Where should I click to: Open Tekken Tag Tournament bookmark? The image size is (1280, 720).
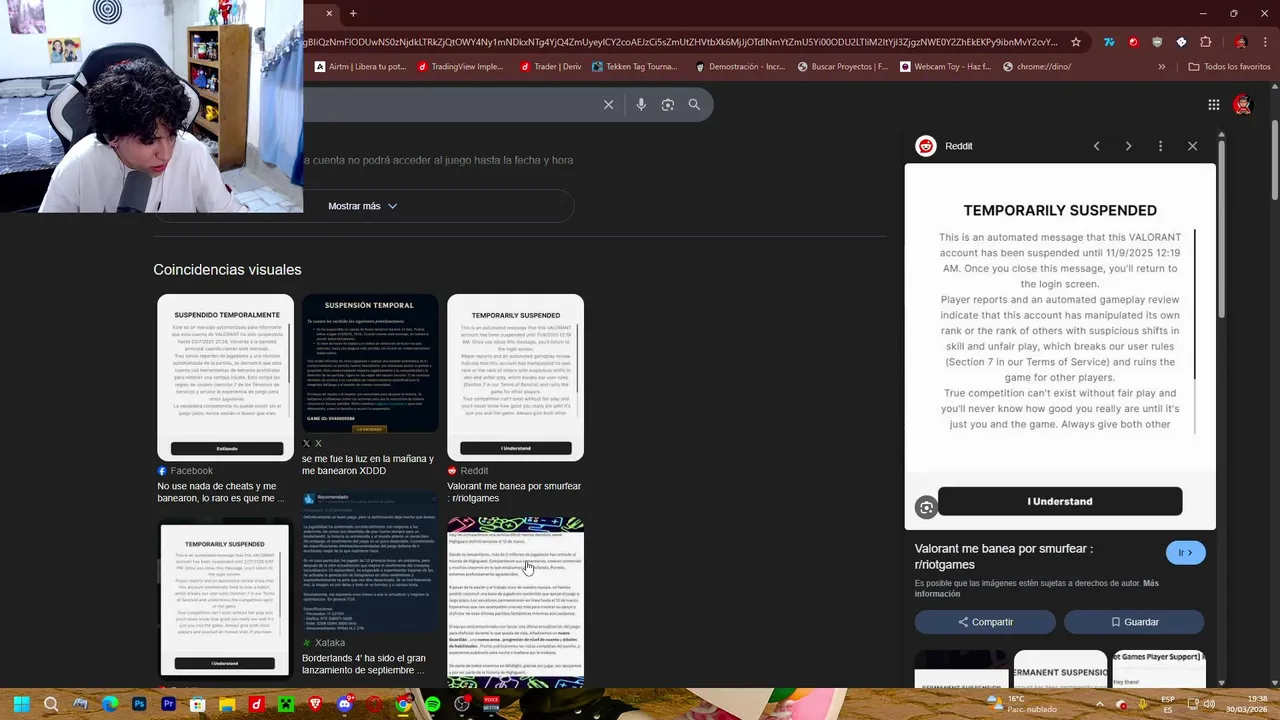point(634,67)
